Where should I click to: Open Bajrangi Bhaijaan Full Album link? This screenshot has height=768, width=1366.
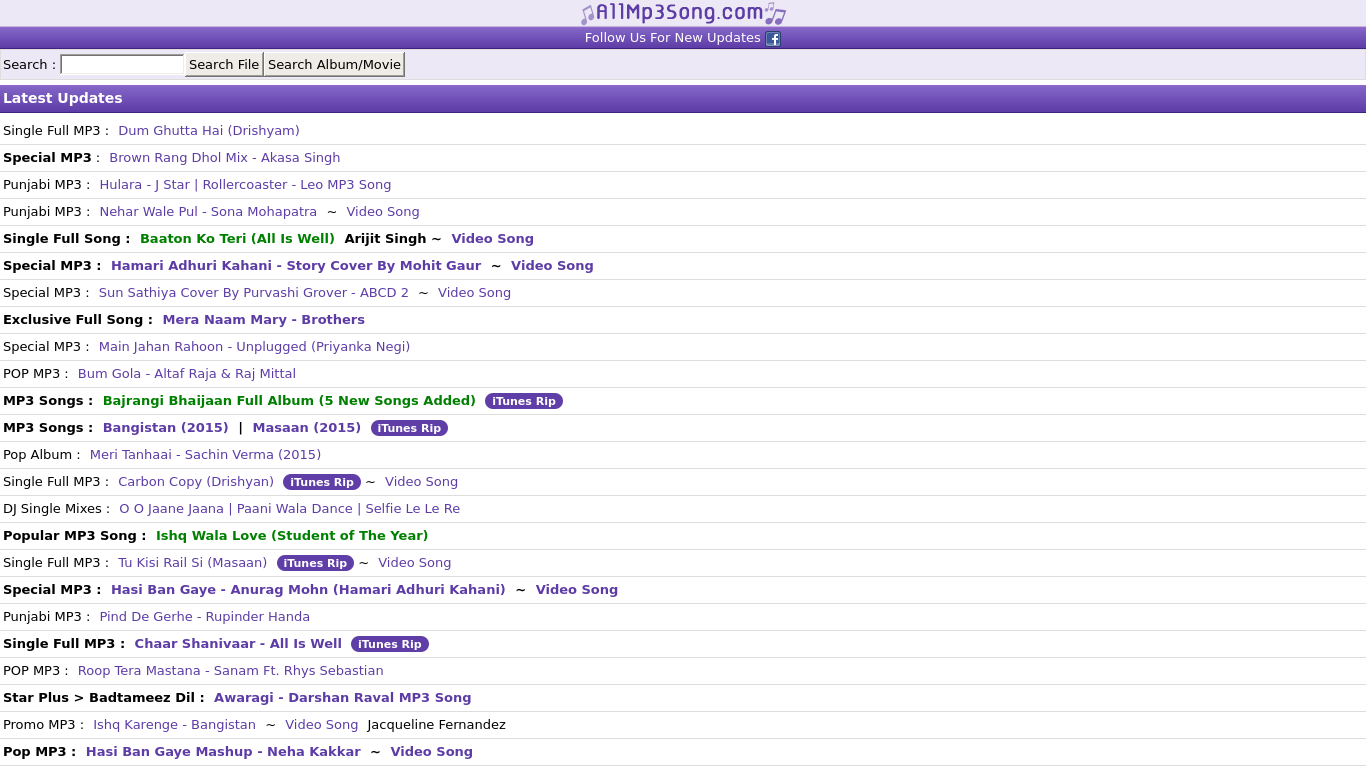[x=289, y=401]
